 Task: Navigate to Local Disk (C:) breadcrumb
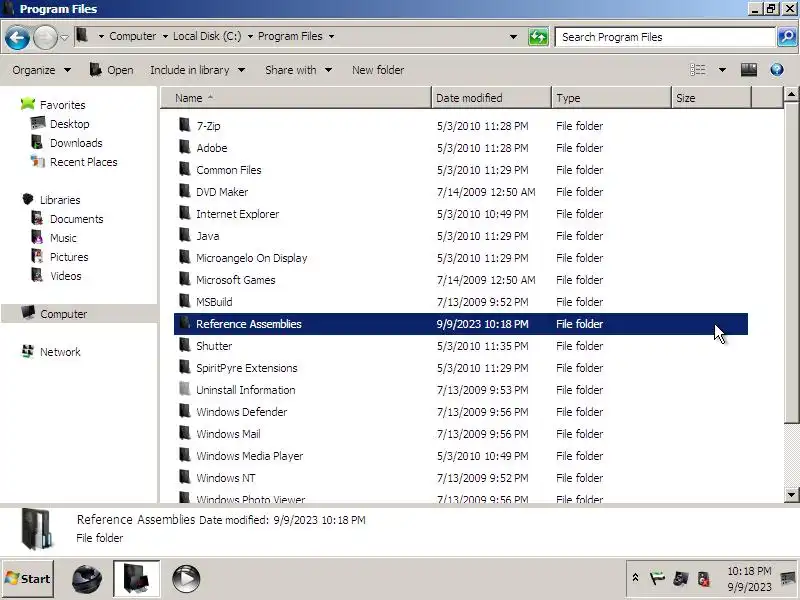[207, 36]
